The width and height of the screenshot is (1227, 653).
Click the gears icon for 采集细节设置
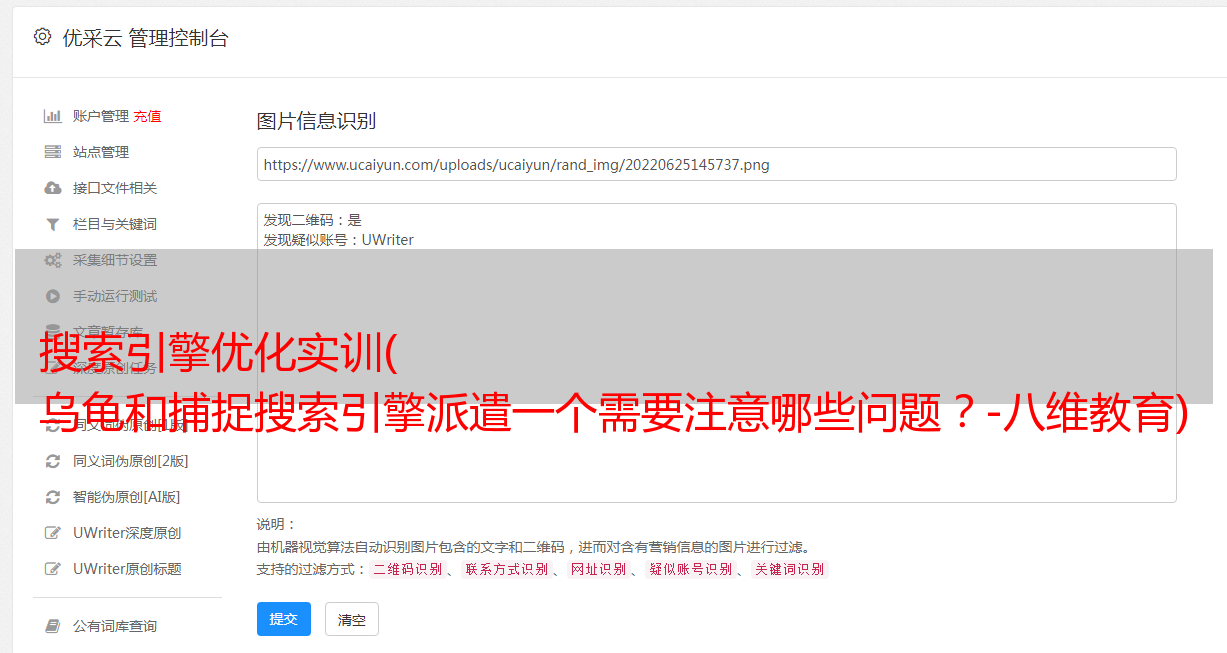pos(53,260)
